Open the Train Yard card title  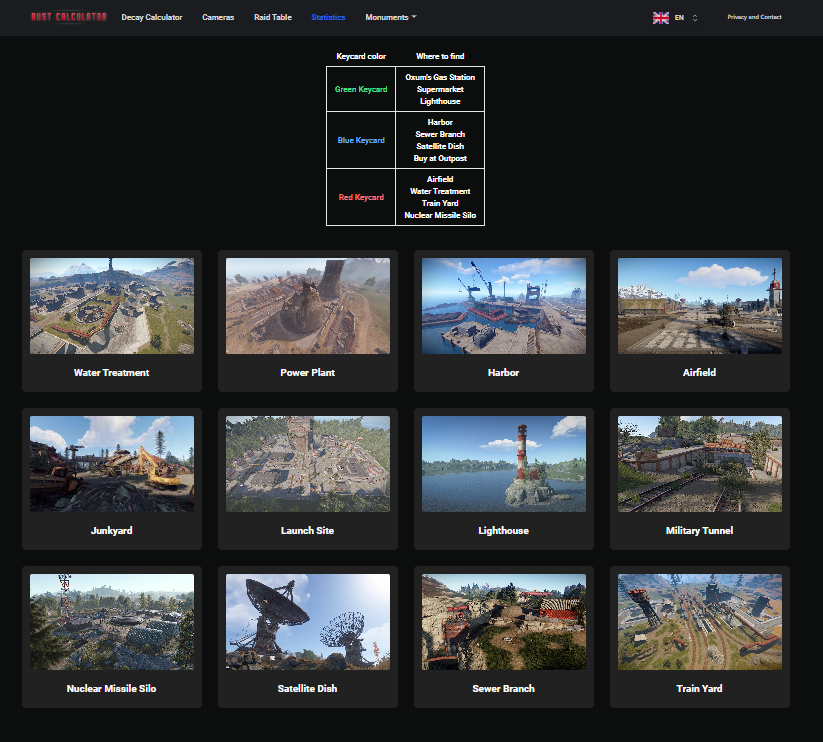pos(700,688)
